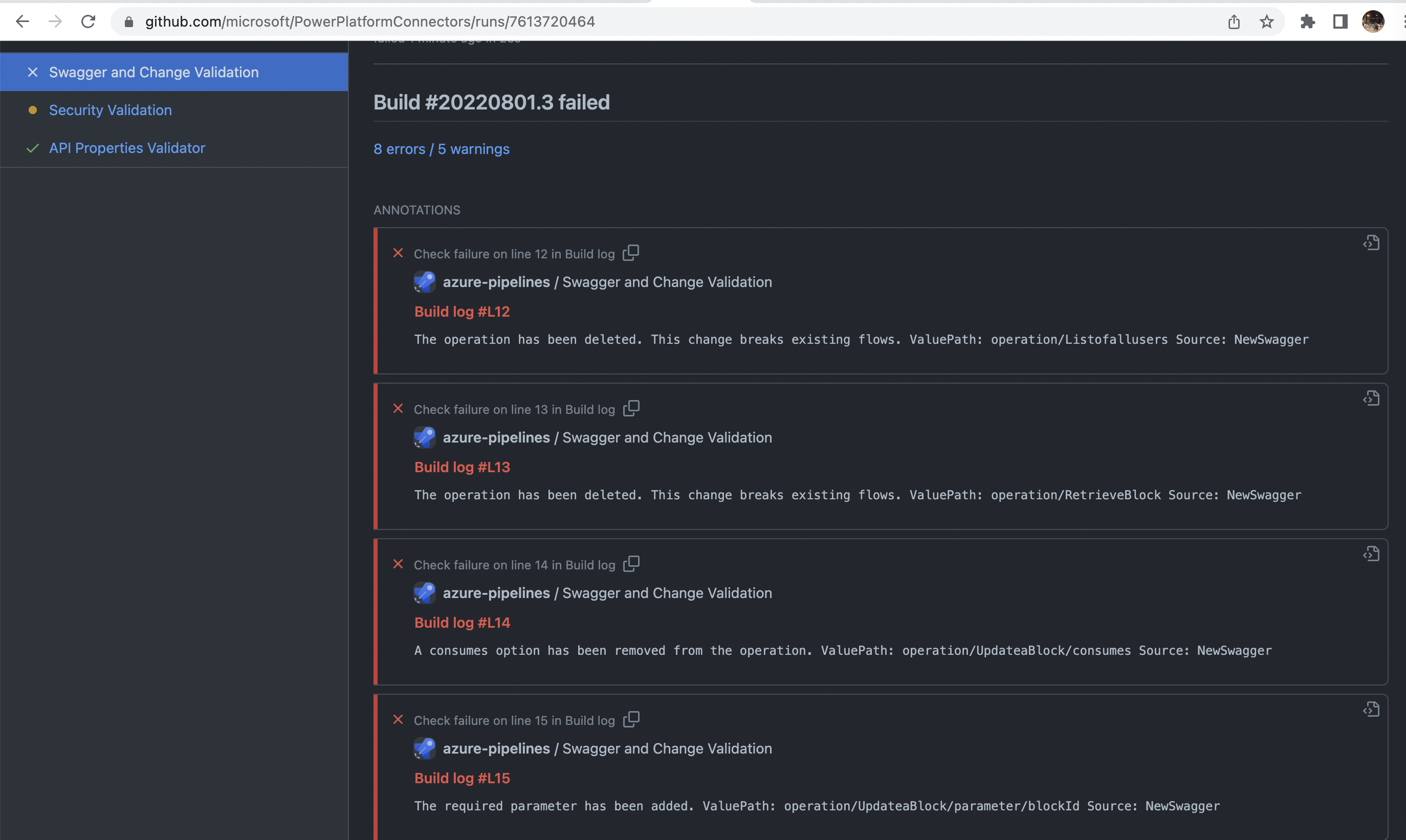
Task: Copy line 15 check failure annotation
Action: (x=630, y=719)
